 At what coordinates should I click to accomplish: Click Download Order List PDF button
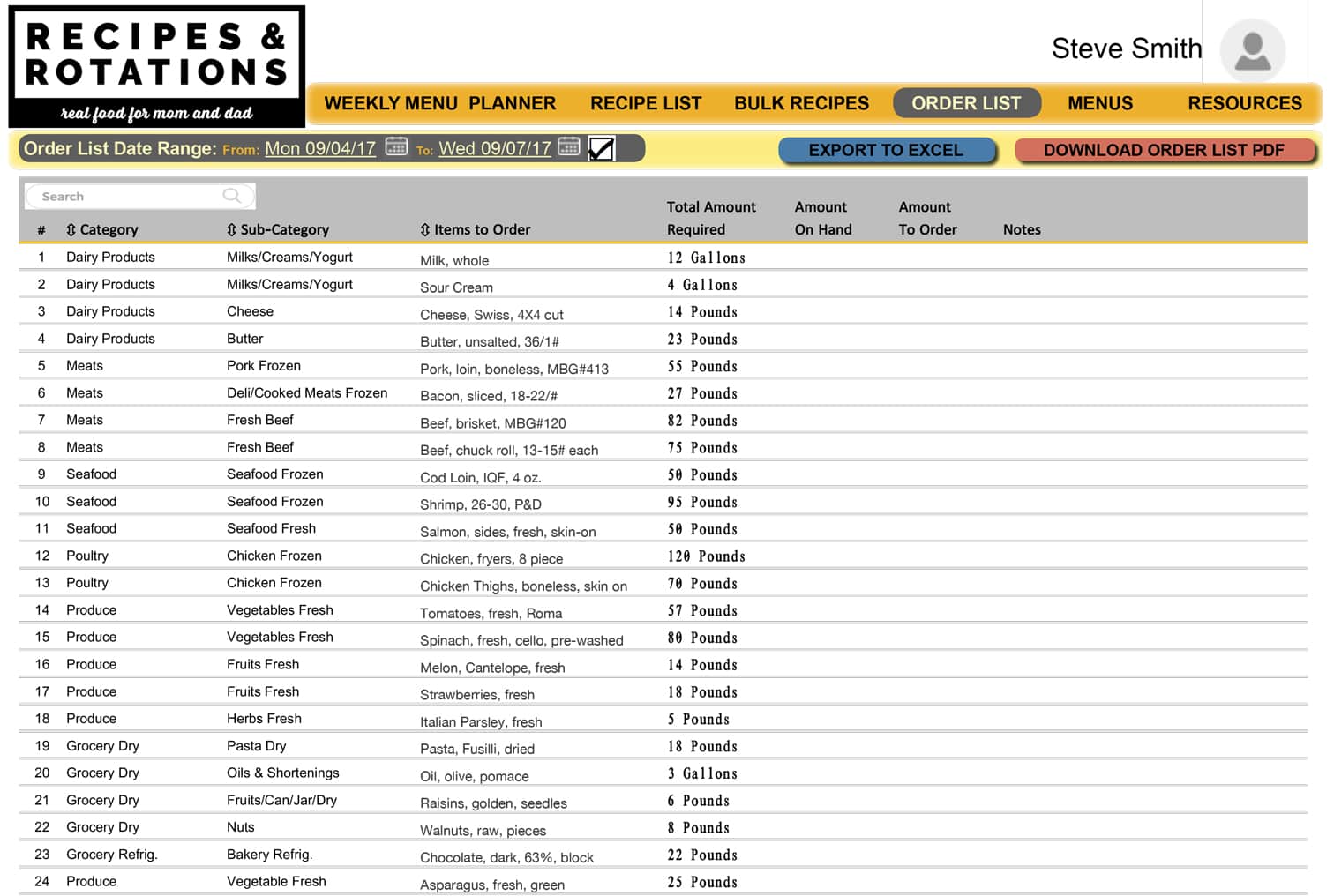(x=1164, y=151)
